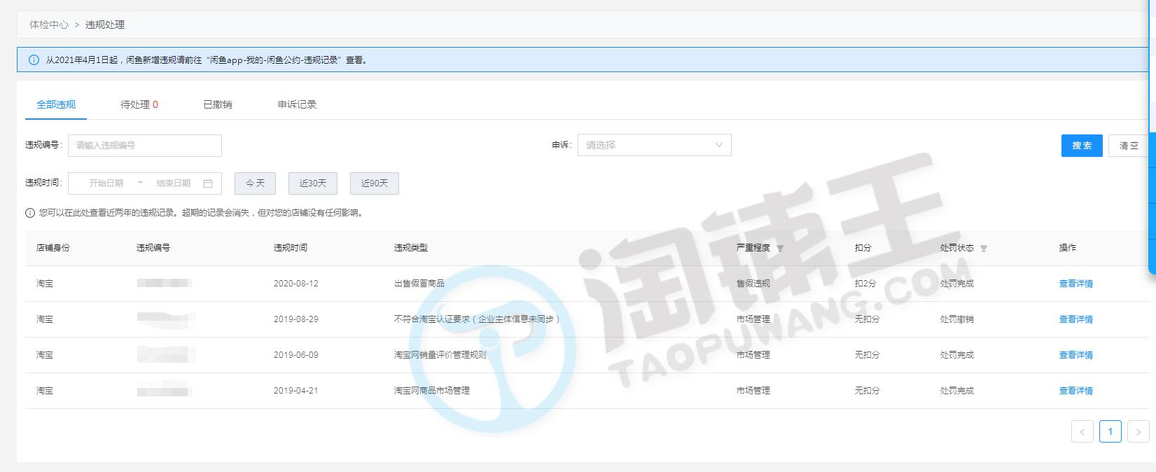
Task: Select the 近30天 quick date button
Action: [x=313, y=183]
